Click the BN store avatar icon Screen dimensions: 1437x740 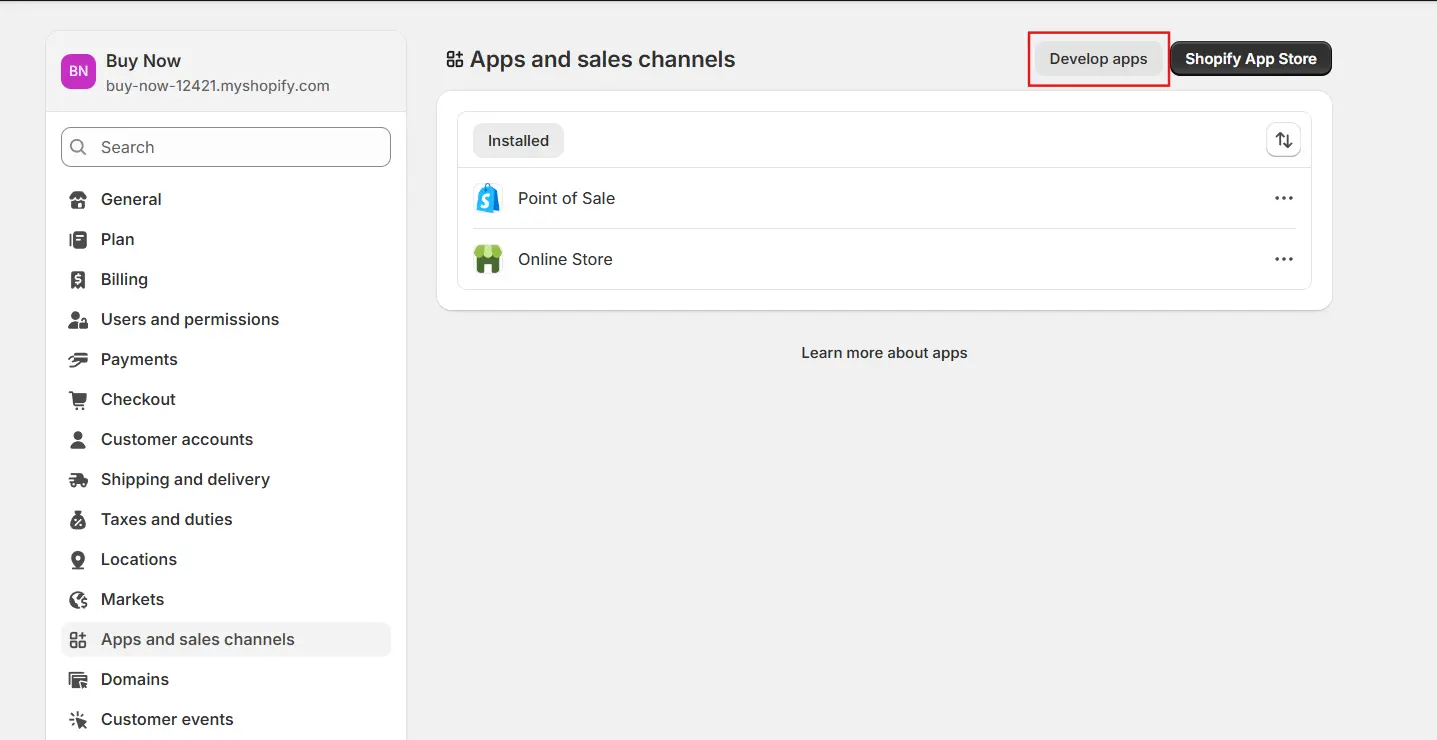click(x=78, y=72)
